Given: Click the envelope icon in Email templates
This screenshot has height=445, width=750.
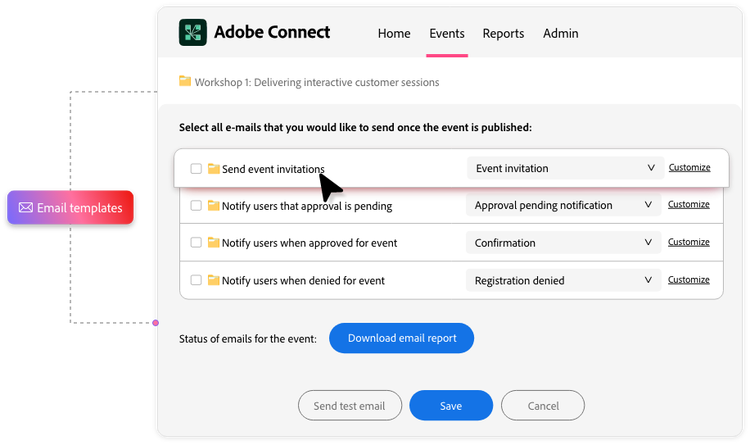Looking at the screenshot, I should 26,208.
